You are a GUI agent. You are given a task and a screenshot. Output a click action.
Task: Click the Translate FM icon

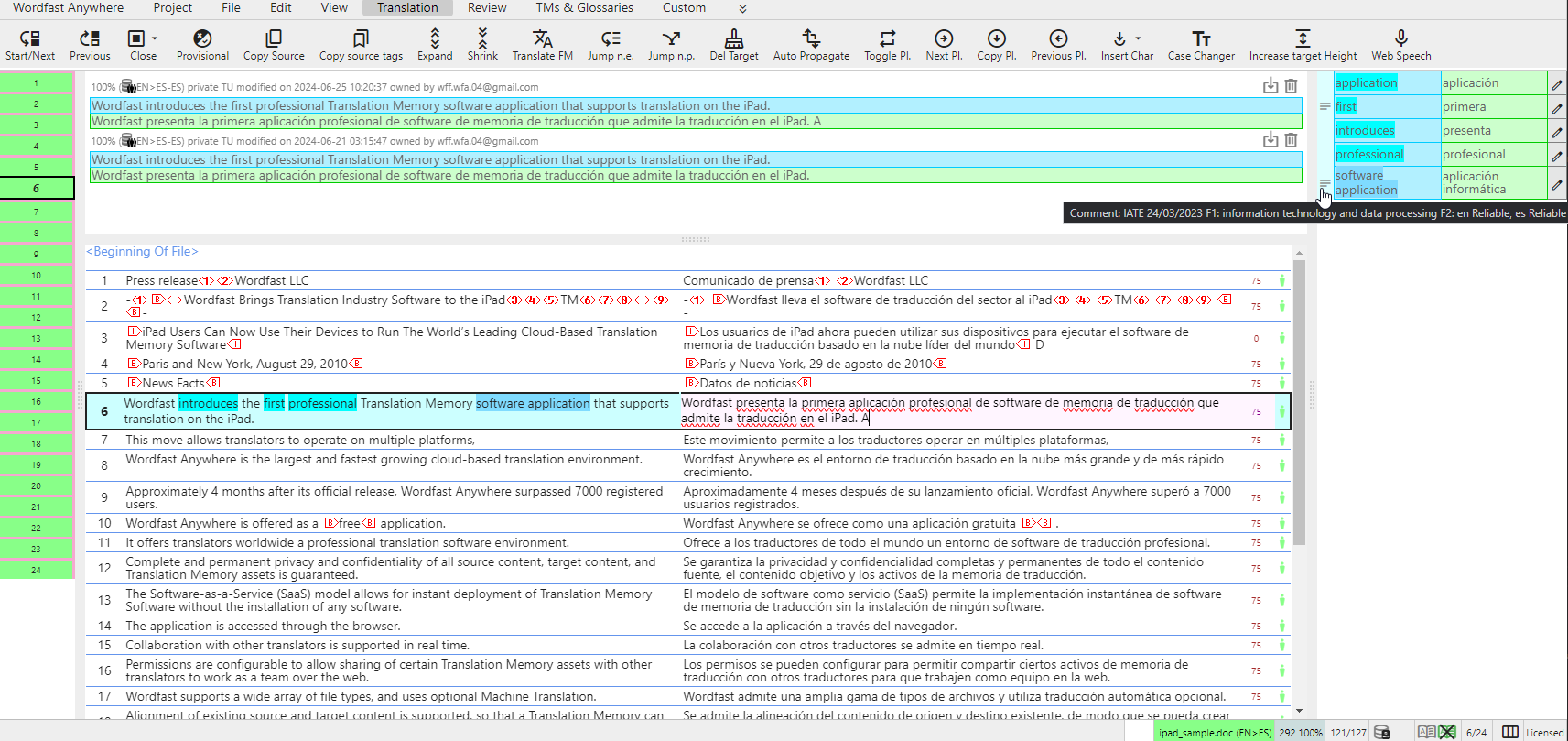pos(543,38)
